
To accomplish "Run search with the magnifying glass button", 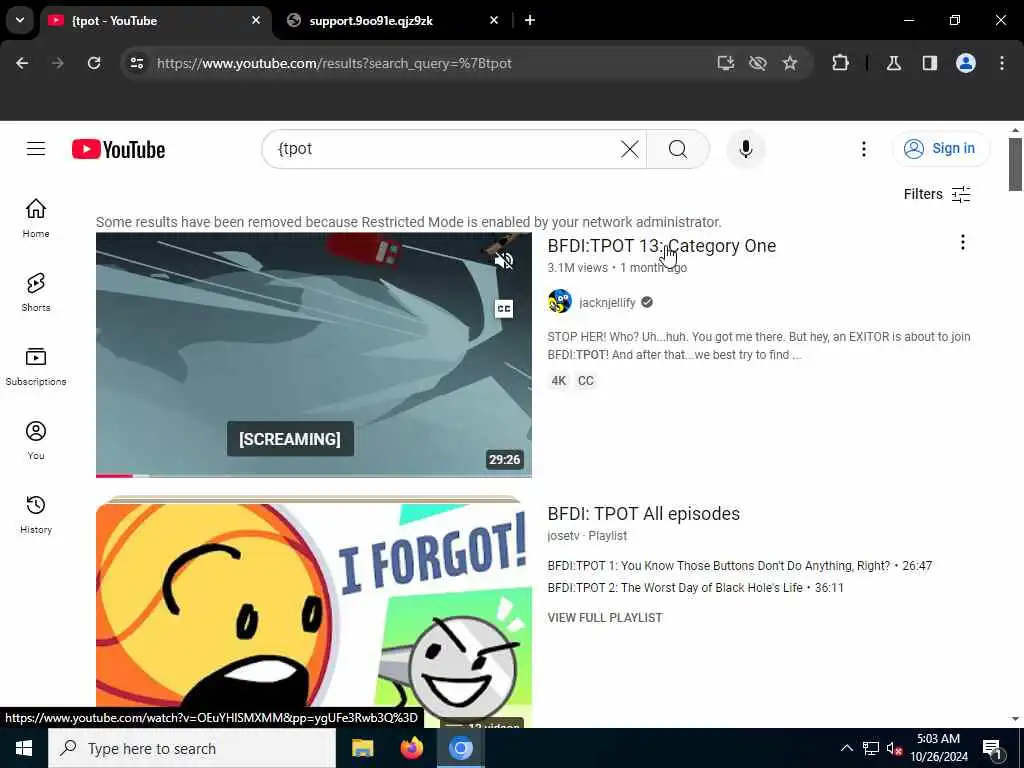I will pos(678,149).
